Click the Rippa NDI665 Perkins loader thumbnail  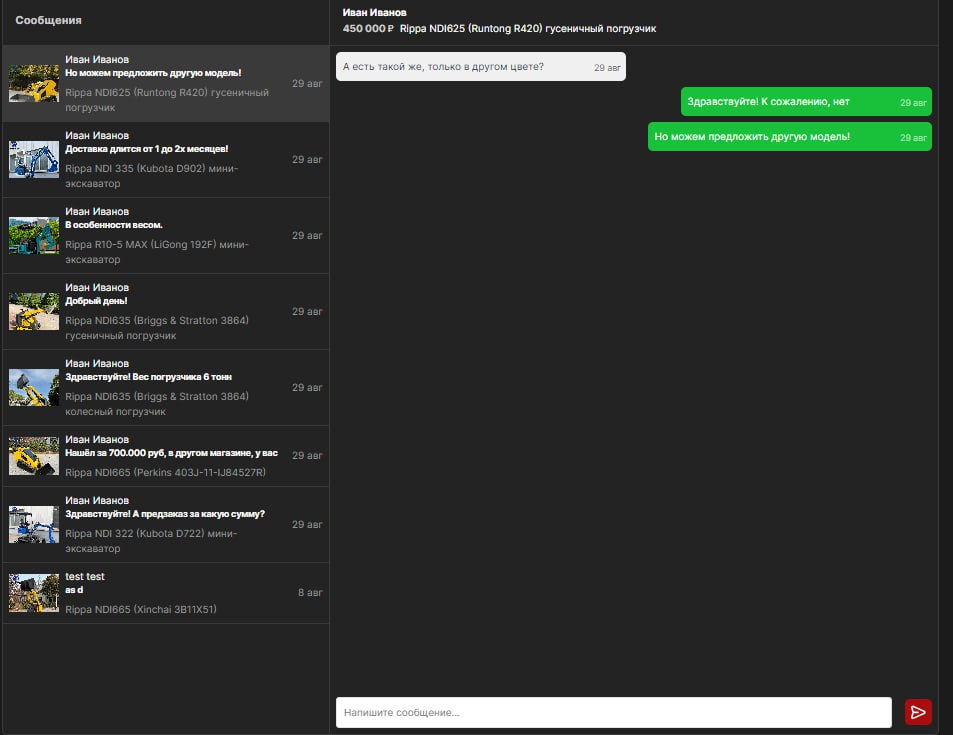[x=34, y=456]
